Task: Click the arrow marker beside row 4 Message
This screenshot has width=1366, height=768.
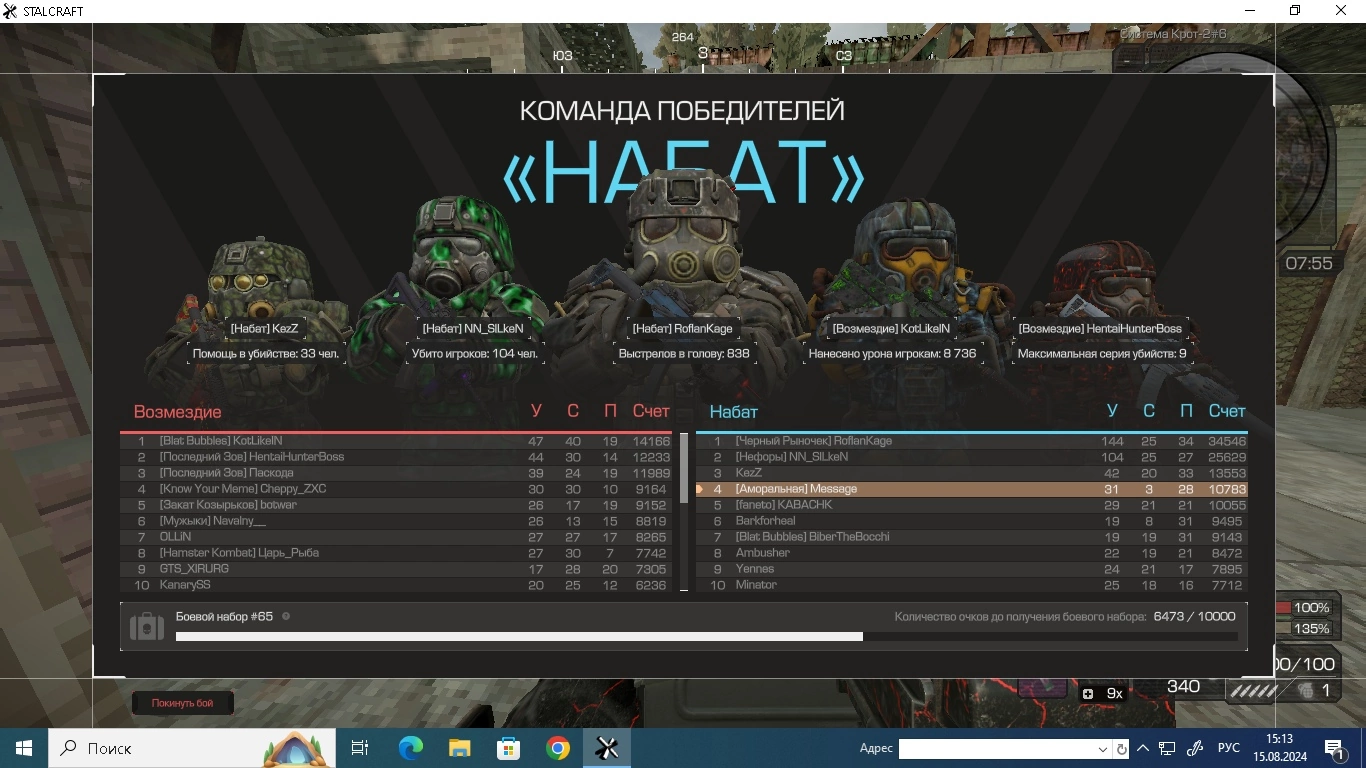Action: [700, 489]
